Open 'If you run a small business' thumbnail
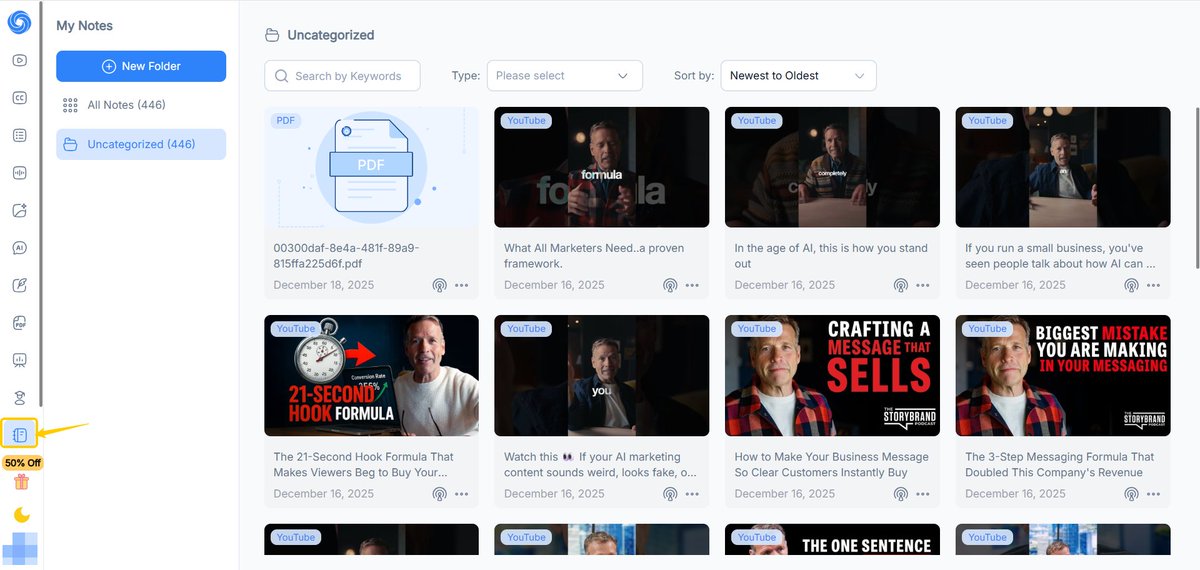This screenshot has height=570, width=1200. [1063, 168]
